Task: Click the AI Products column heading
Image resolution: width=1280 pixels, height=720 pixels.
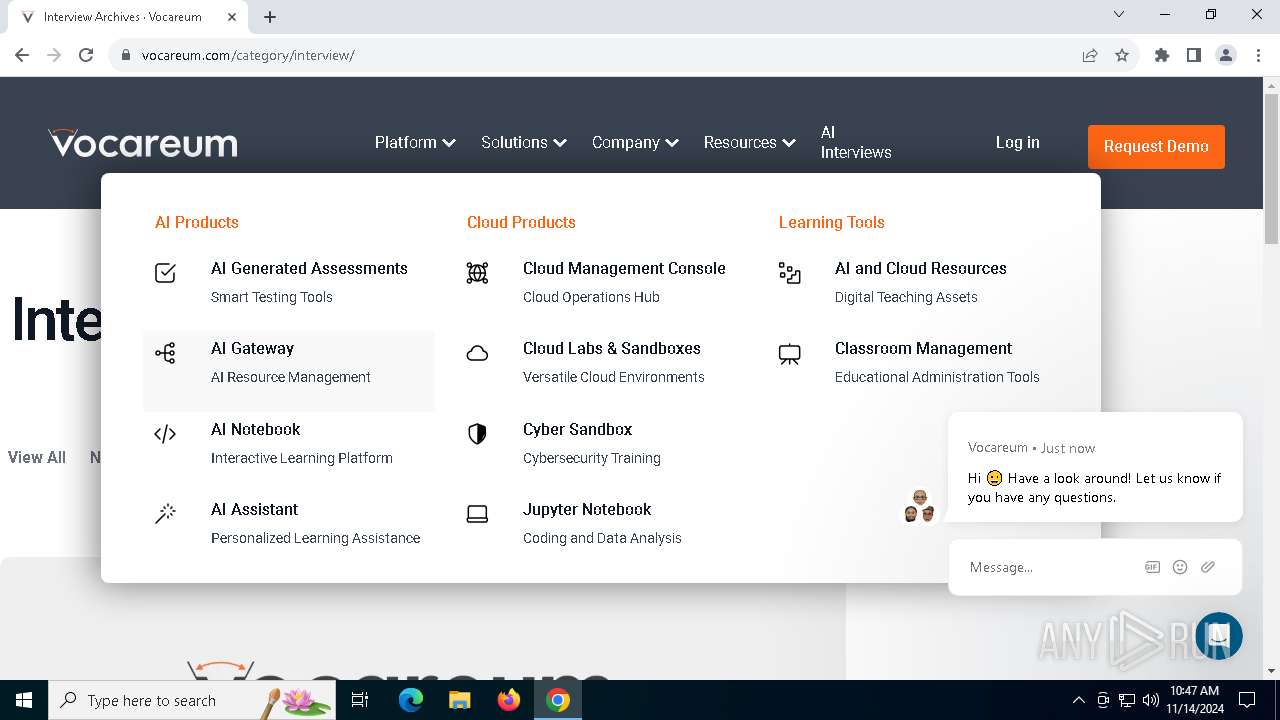Action: [197, 222]
